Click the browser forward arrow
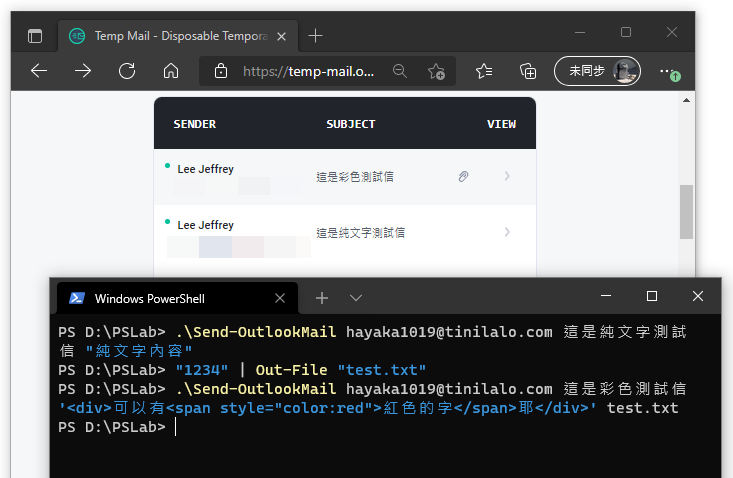This screenshot has height=478, width=733. click(x=83, y=71)
